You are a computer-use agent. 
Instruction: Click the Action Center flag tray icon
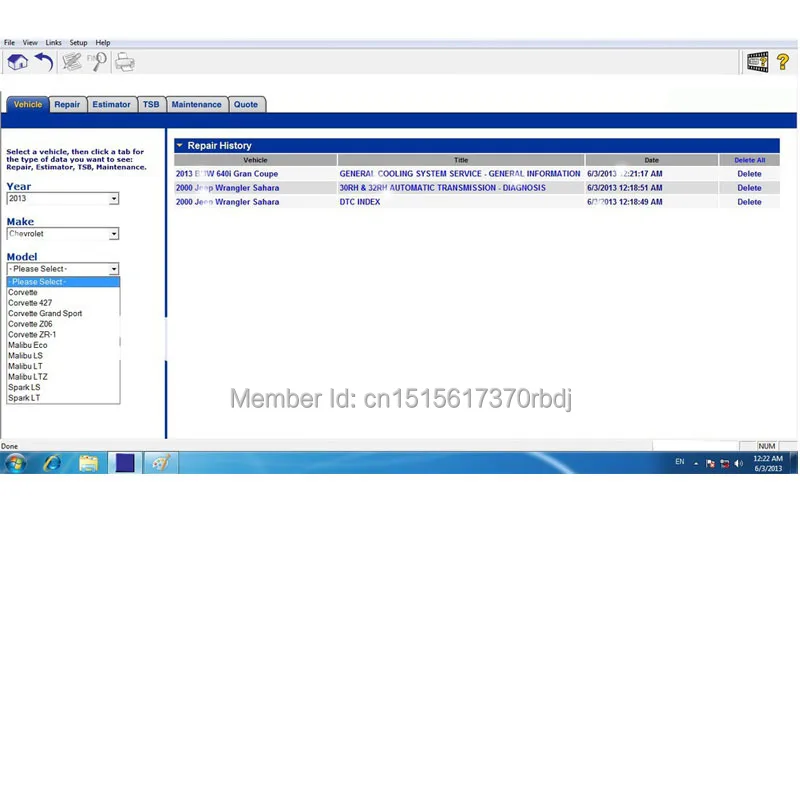pos(710,463)
